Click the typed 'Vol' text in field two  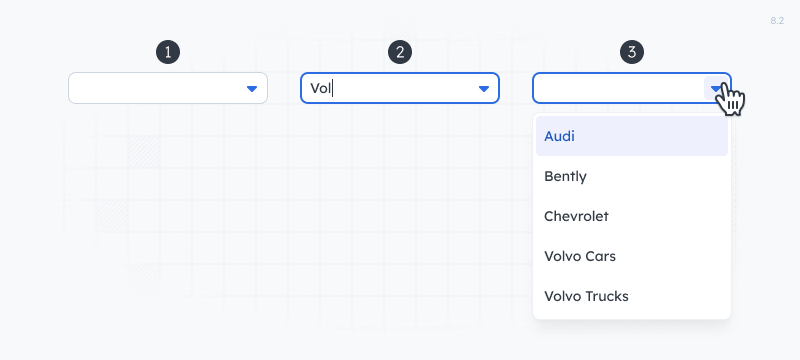pyautogui.click(x=321, y=89)
